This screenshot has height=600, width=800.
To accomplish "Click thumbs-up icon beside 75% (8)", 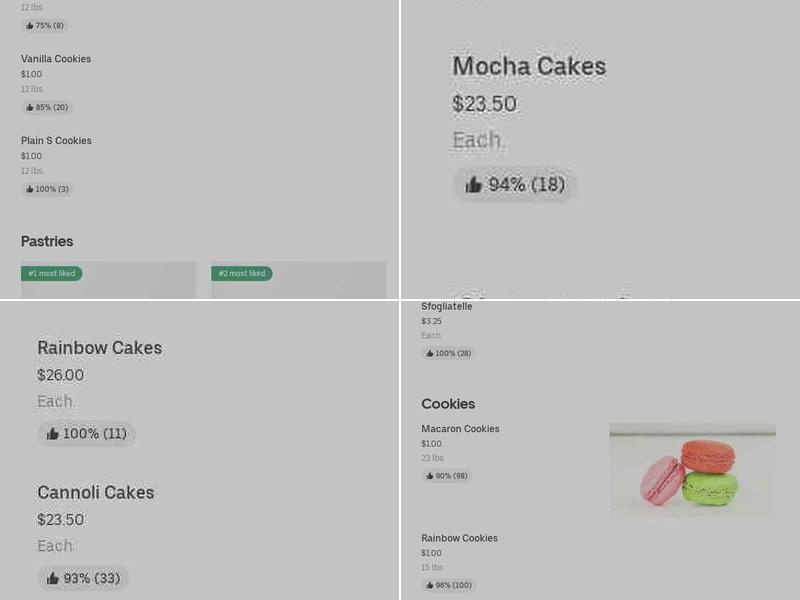I will (x=30, y=26).
